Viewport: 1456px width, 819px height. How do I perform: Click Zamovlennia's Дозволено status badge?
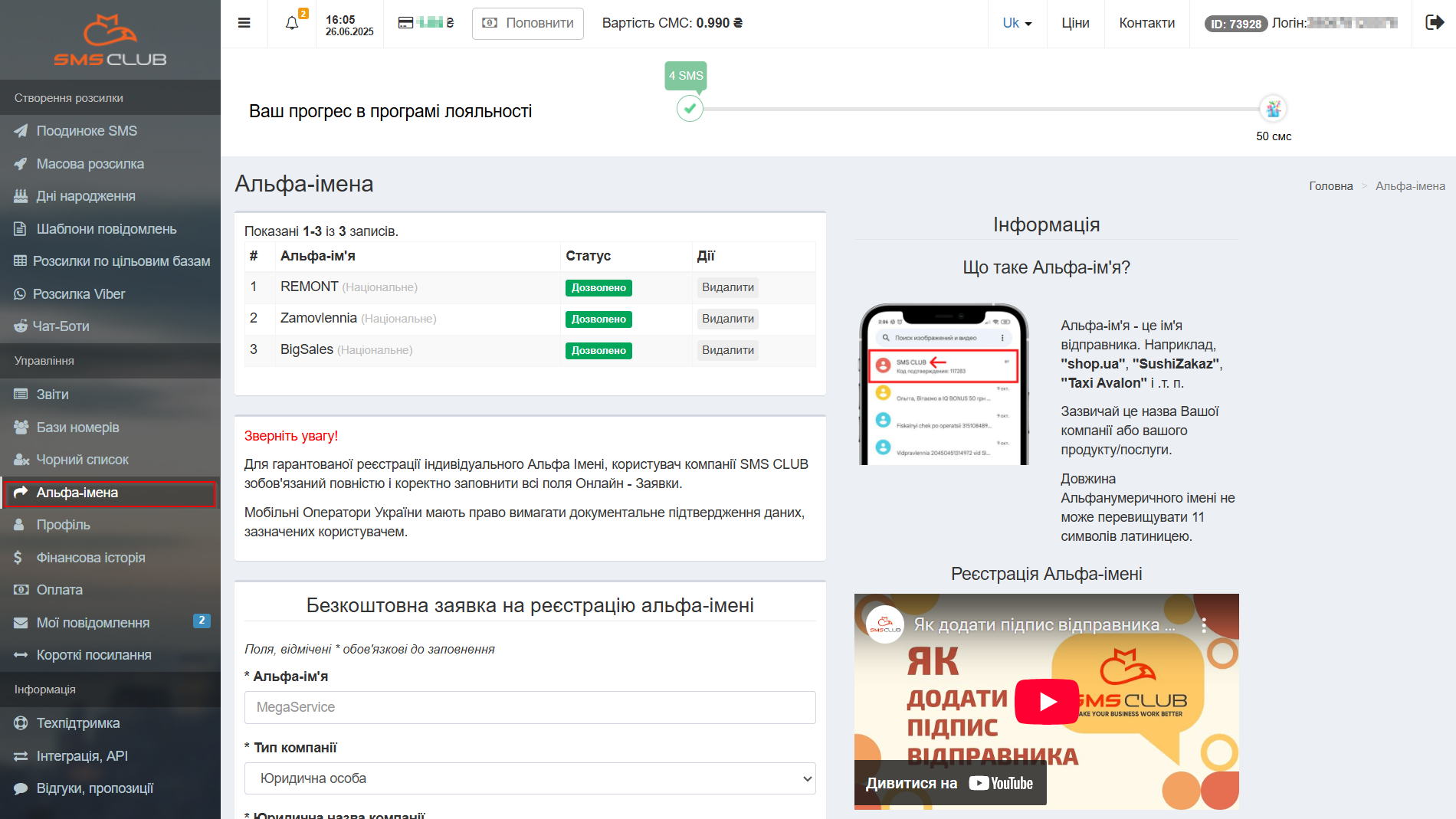[x=598, y=319]
